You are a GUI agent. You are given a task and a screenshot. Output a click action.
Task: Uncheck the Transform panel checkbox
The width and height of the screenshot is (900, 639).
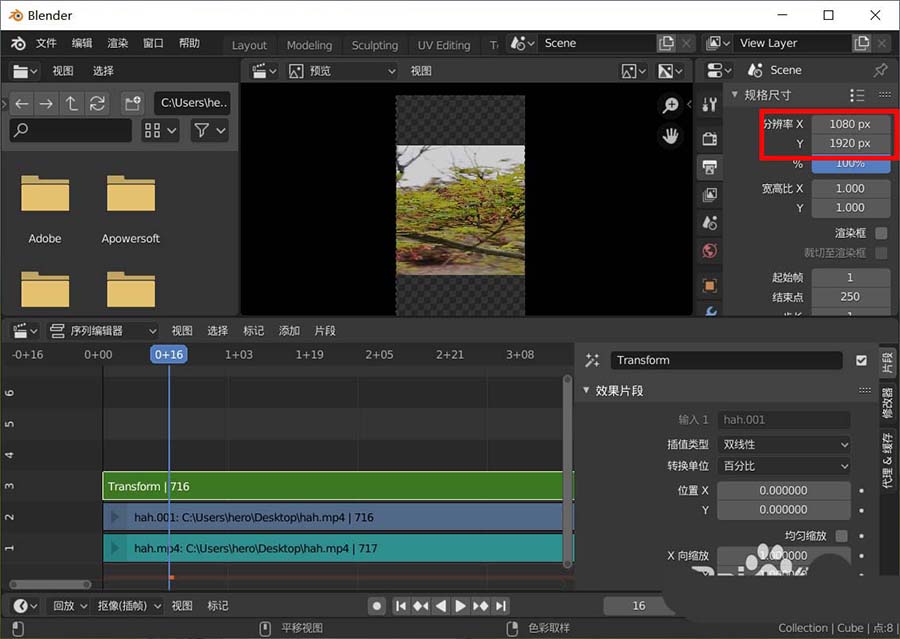[x=862, y=360]
